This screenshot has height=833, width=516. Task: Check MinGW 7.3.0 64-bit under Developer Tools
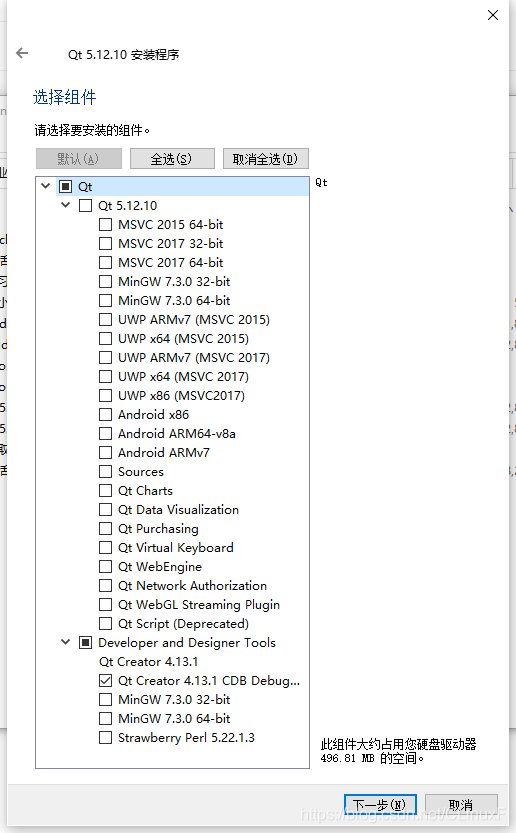point(106,719)
